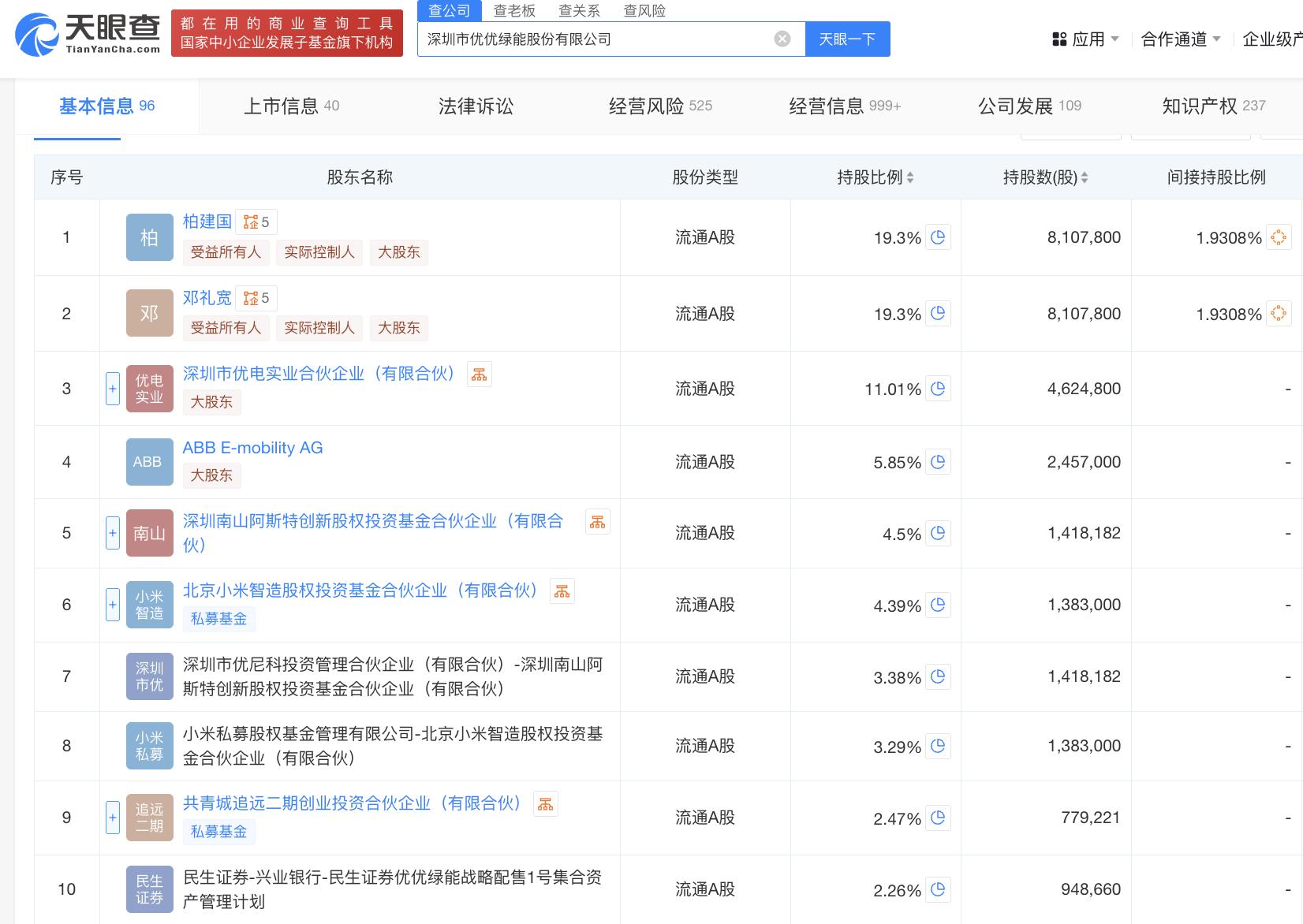Open 共青城追远二期创业投资合伙企业 link
Viewport: 1303px width, 924px height.
(353, 803)
